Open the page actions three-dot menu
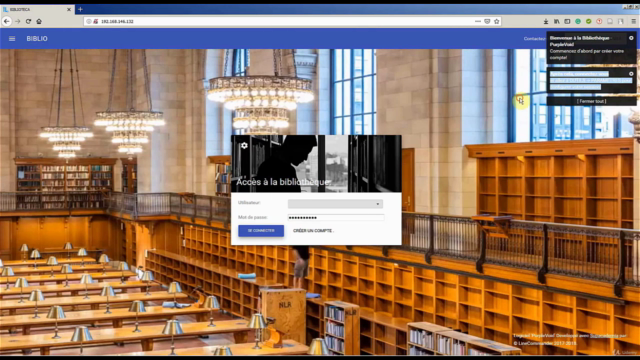The height and width of the screenshot is (360, 640). pyautogui.click(x=478, y=21)
